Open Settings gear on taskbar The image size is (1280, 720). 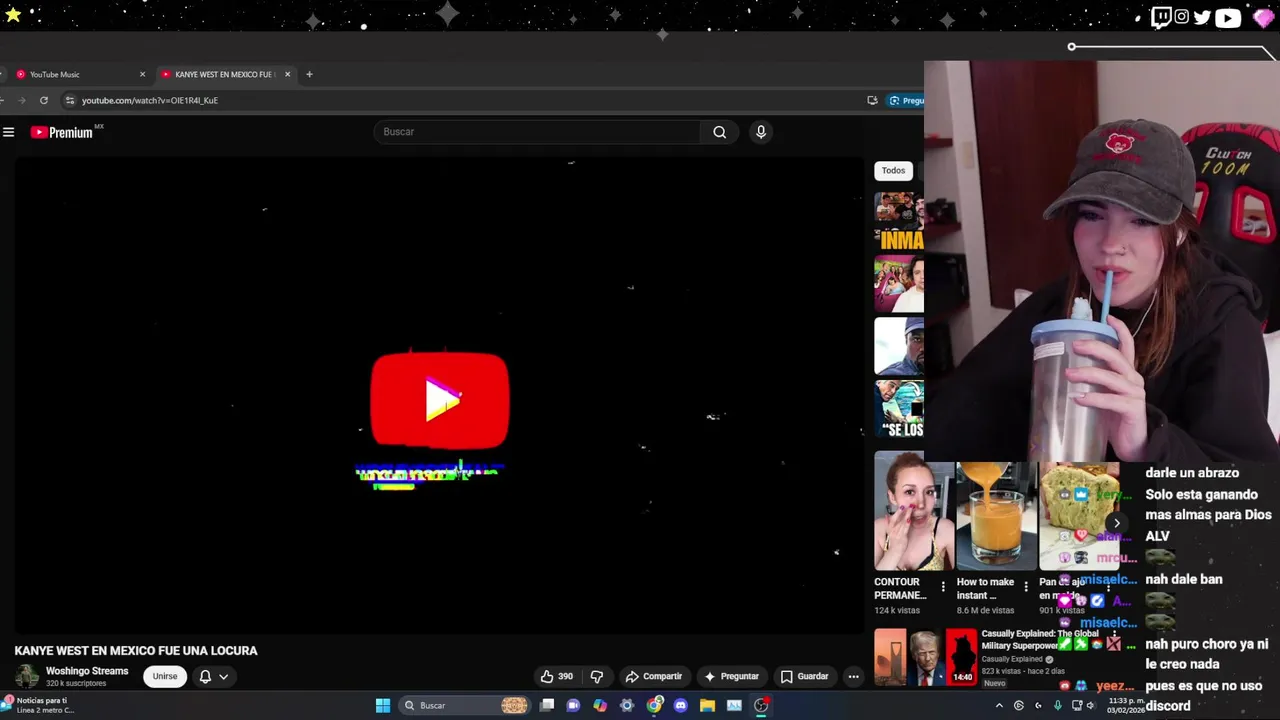point(627,705)
